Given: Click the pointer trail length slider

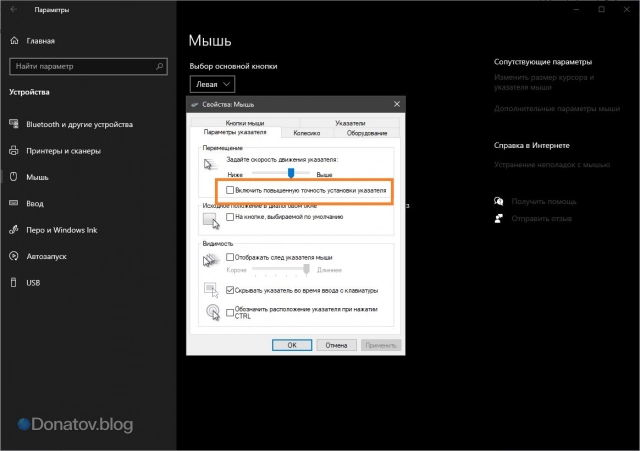Looking at the screenshot, I should pos(281,269).
